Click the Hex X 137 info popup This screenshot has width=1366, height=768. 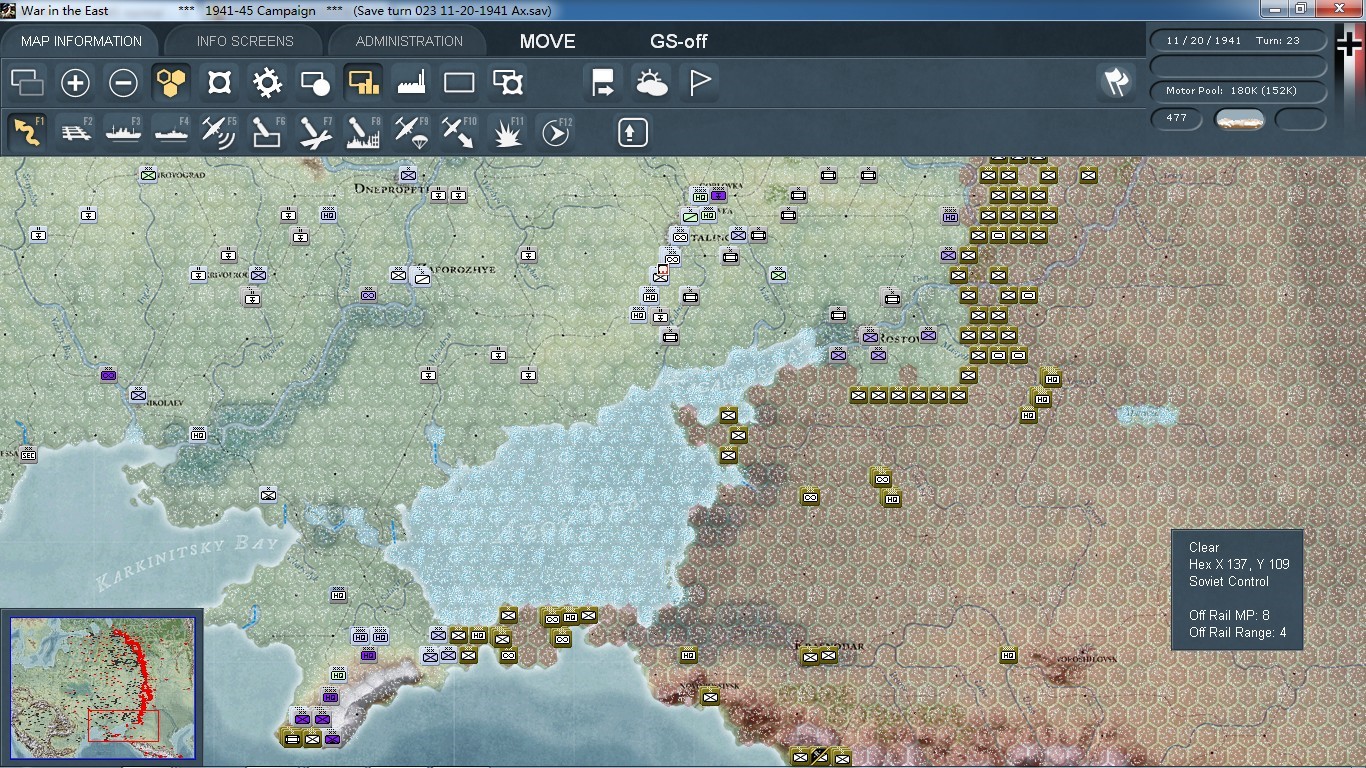tap(1237, 590)
